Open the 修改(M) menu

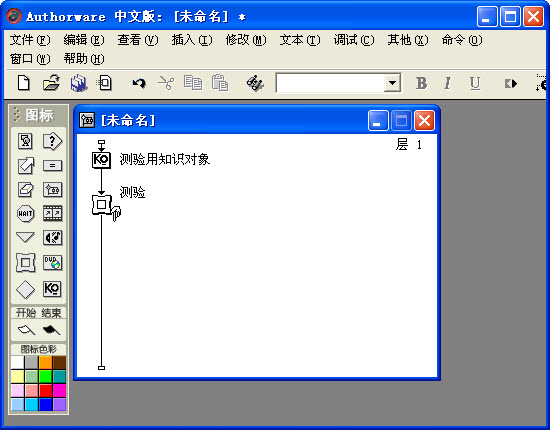[246, 40]
